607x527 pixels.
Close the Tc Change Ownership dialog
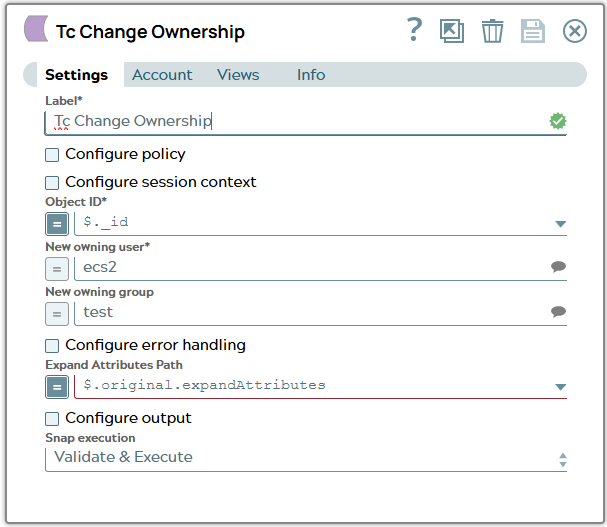click(x=574, y=31)
